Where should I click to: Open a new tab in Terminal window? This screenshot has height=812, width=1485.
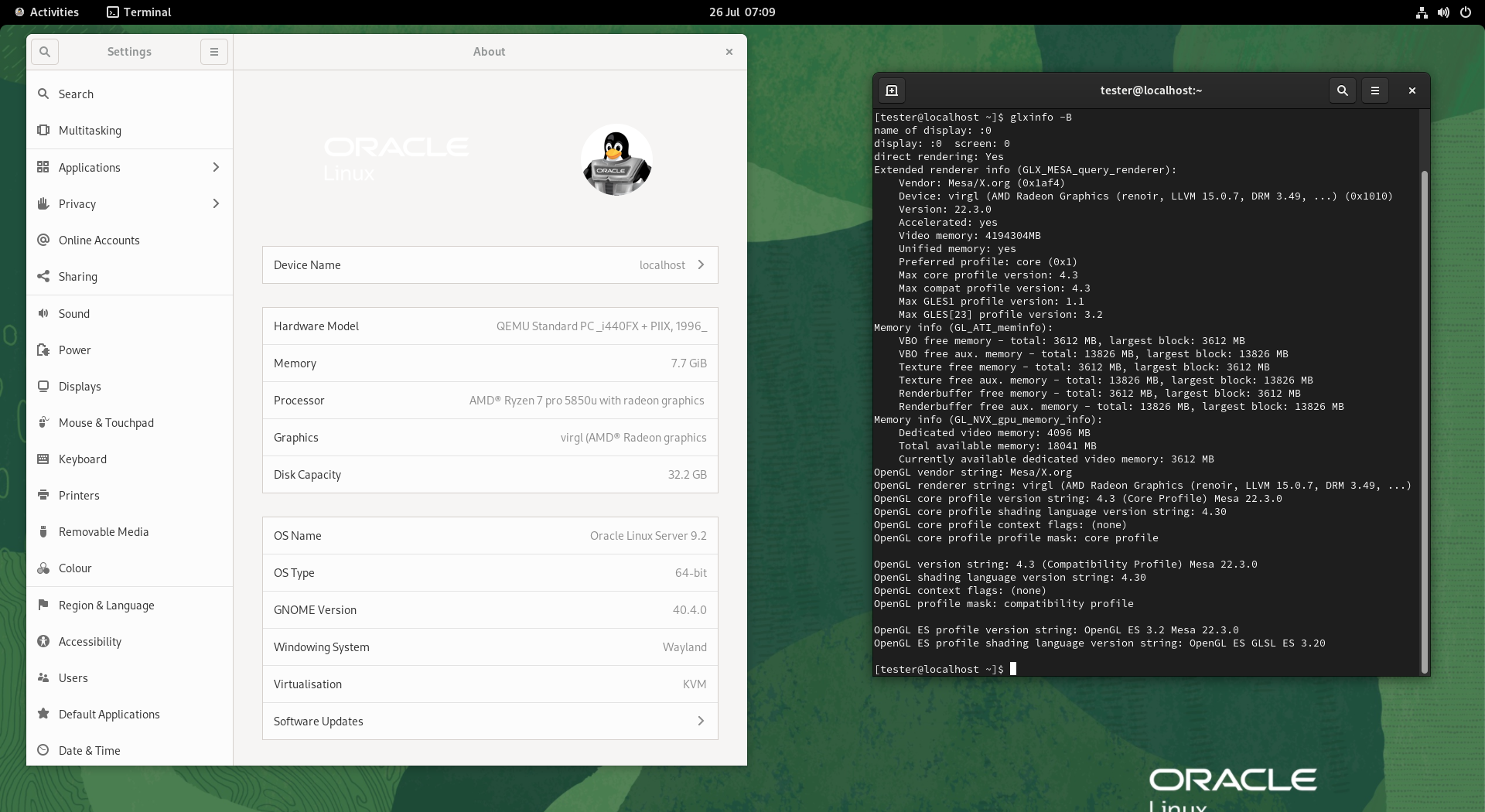point(892,90)
